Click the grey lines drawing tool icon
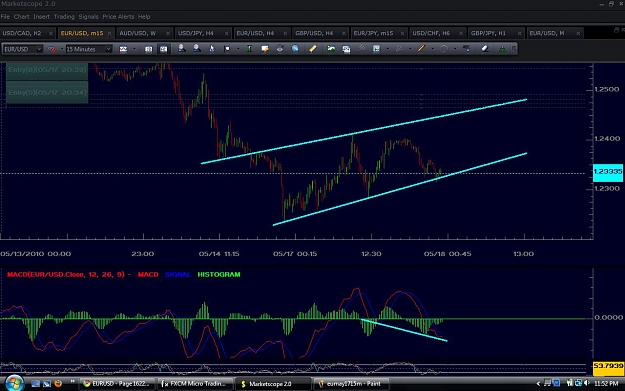The image size is (625, 391). [399, 49]
